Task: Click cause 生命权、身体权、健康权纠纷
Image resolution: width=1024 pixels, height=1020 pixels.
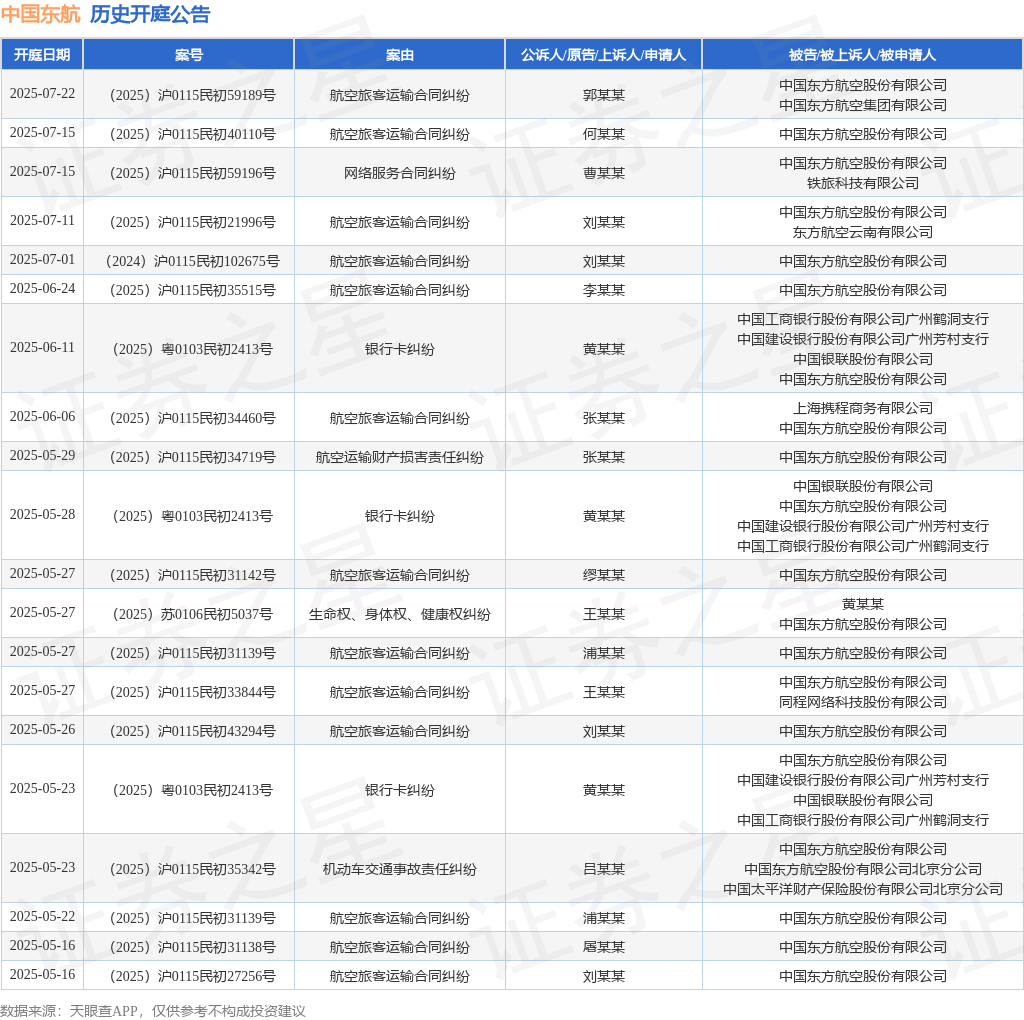Action: tap(400, 614)
